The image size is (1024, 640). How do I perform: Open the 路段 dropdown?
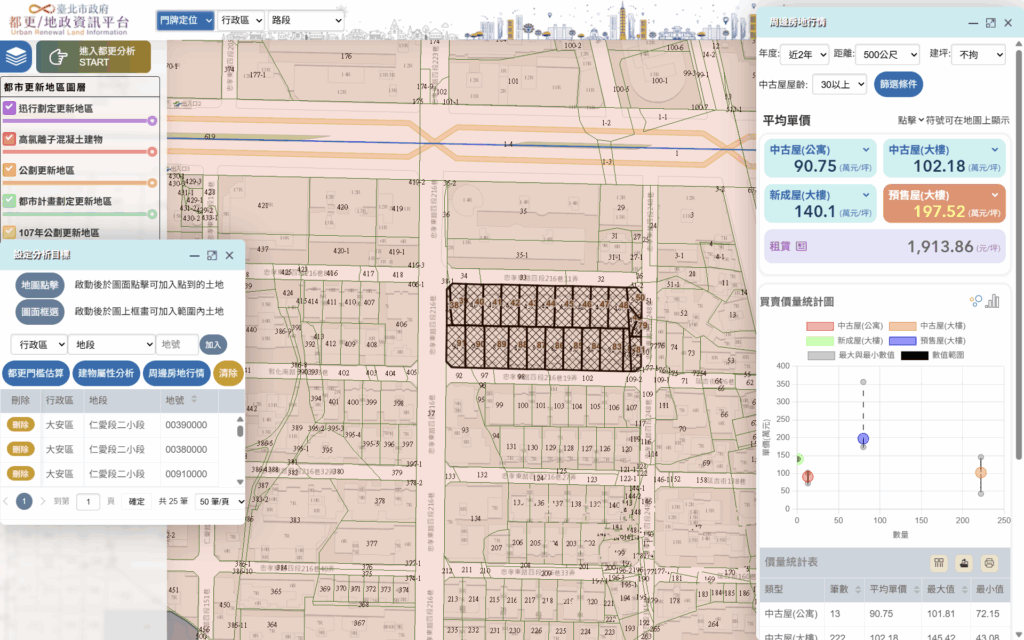coord(306,20)
